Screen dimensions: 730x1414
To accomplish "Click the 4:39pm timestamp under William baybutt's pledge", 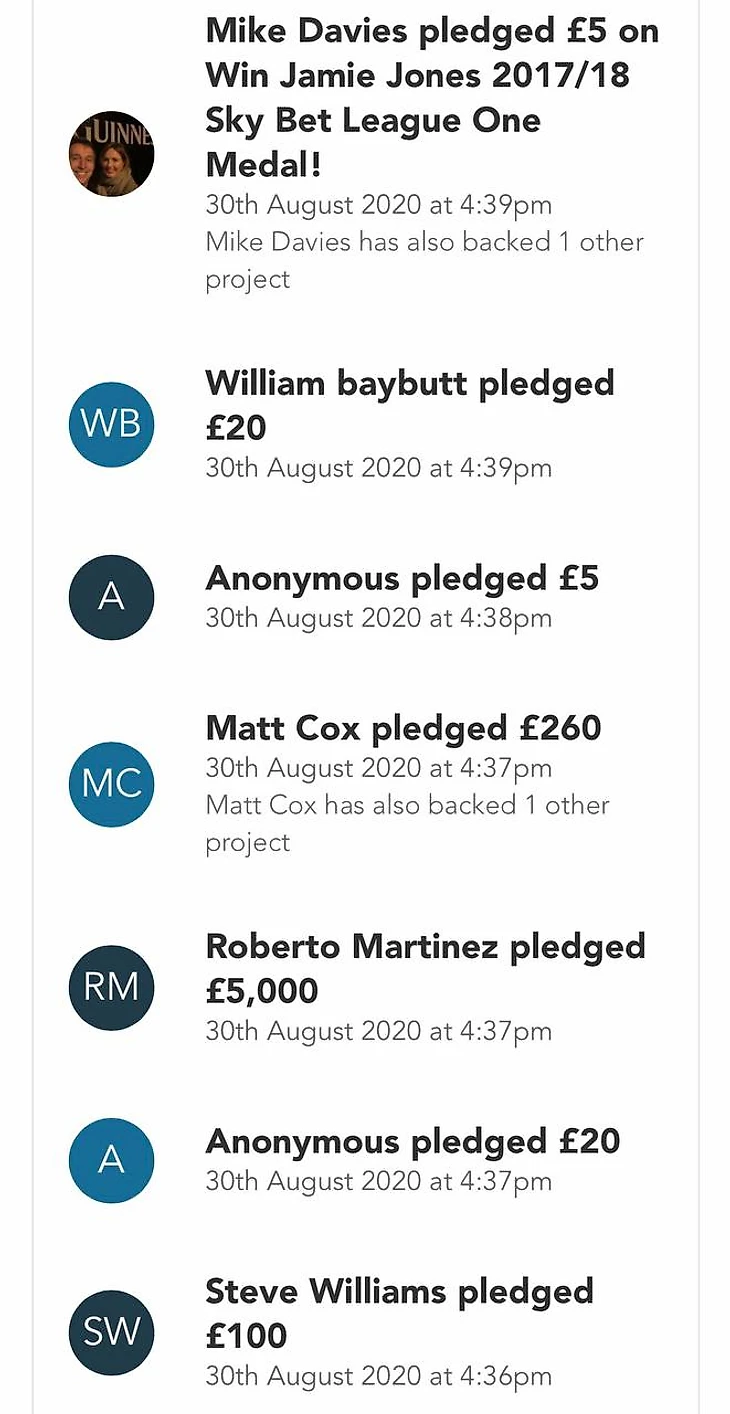I will click(378, 468).
